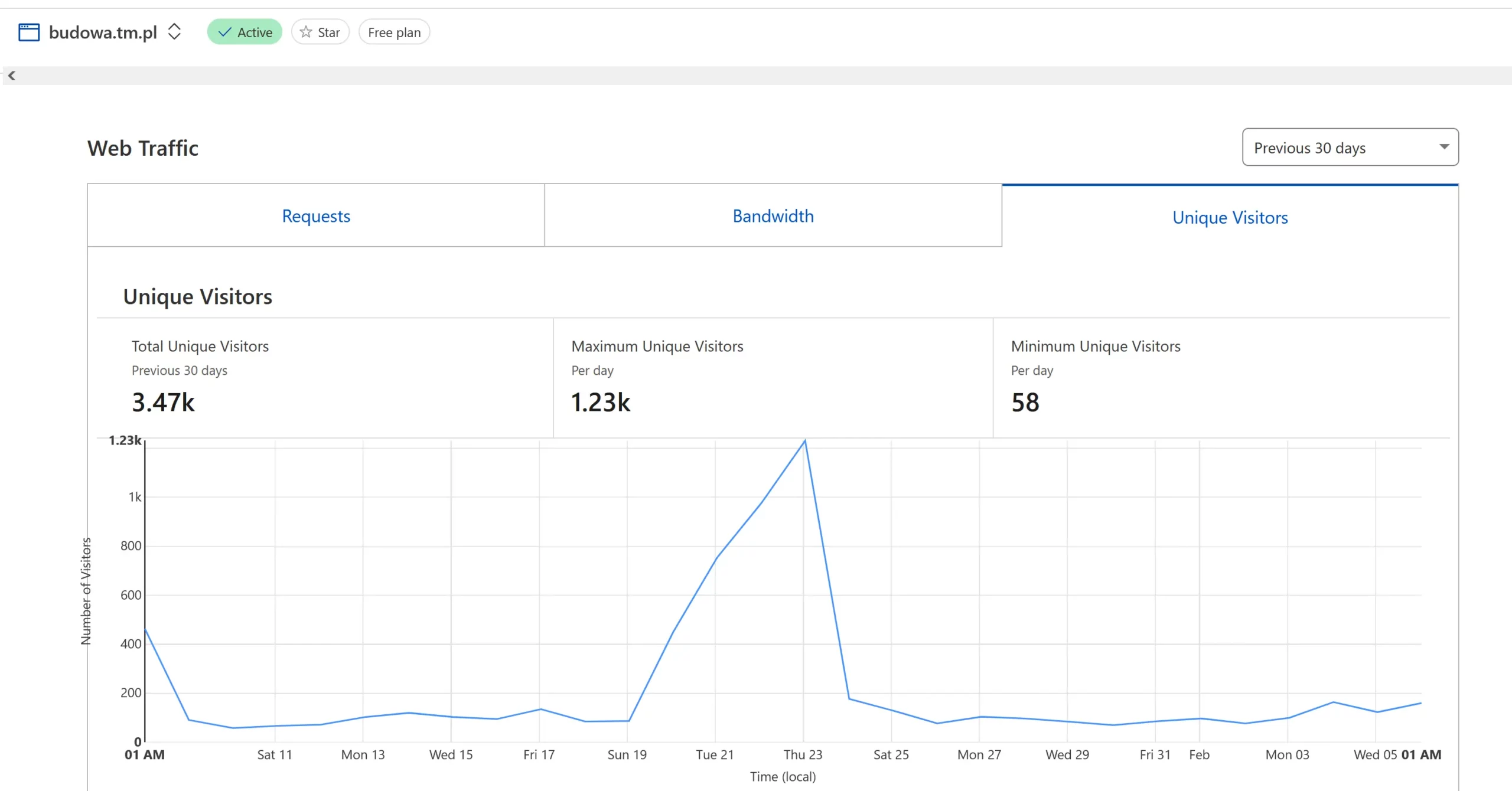Click the Maximum Unique Visitors 1.23k value
The width and height of the screenshot is (1512, 791).
click(x=601, y=403)
